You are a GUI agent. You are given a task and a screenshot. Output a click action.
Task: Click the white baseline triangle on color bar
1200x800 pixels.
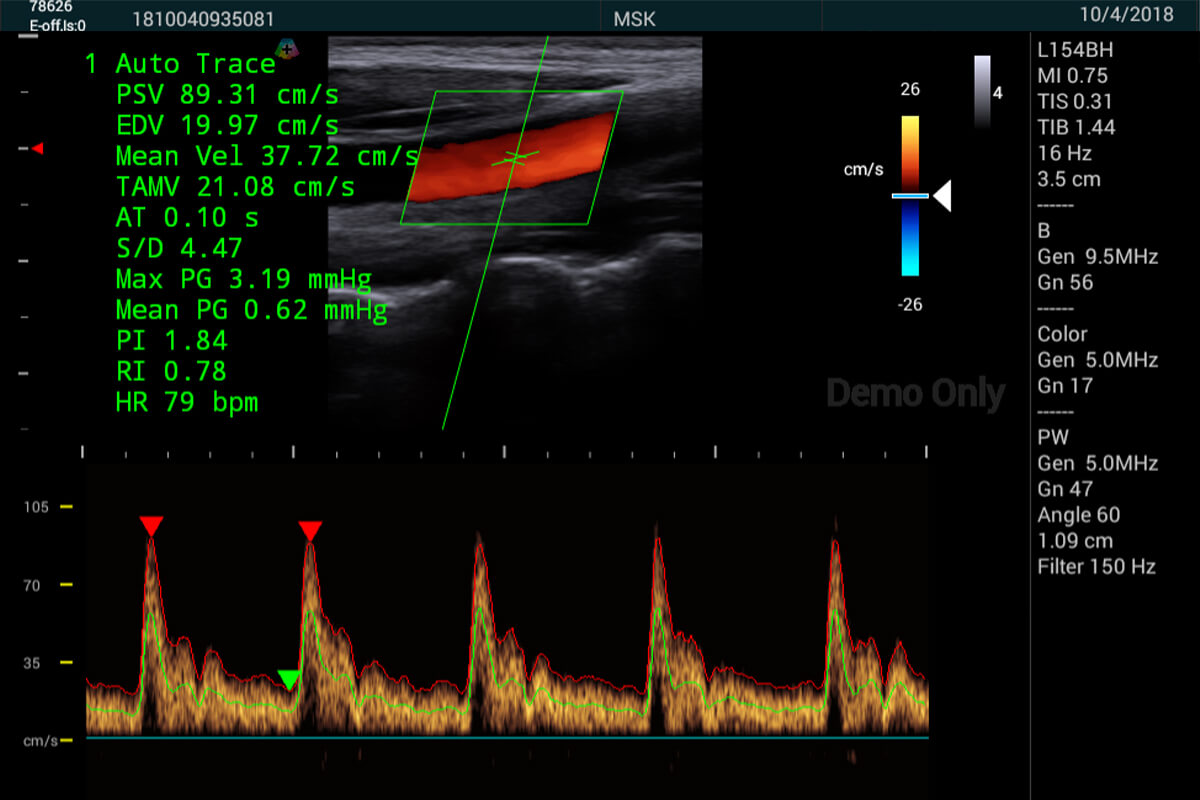point(941,197)
